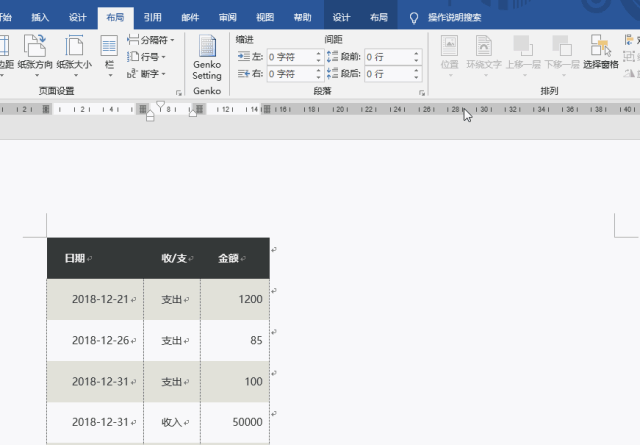Switch to the 视图 ribbon tab
This screenshot has height=445, width=640.
(x=265, y=17)
